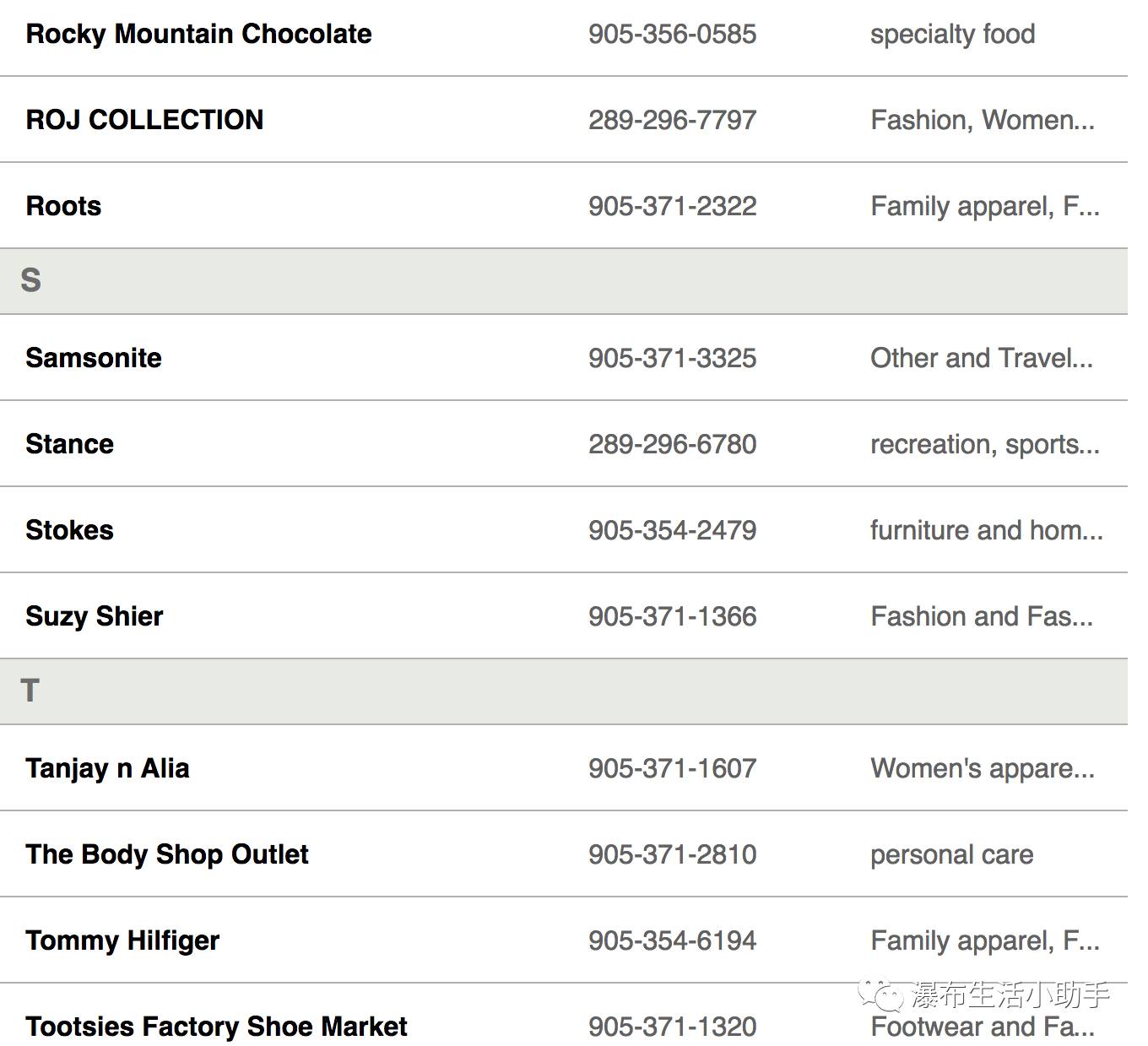Image resolution: width=1148 pixels, height=1046 pixels.
Task: Click the Samsonite phone number 905-371-3325
Action: click(673, 358)
